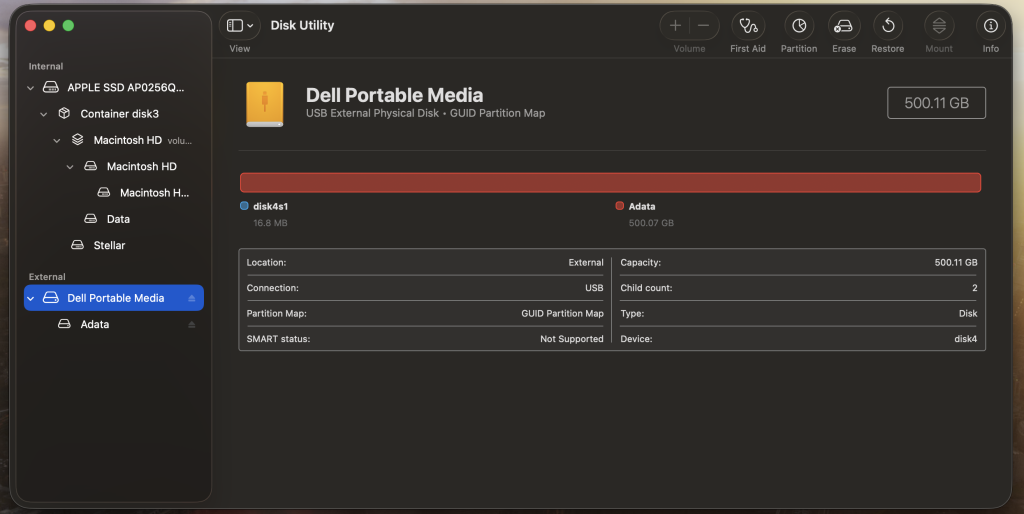Click the USB External Physical Disk subtitle
Screen dimensions: 1024x514
[425, 113]
